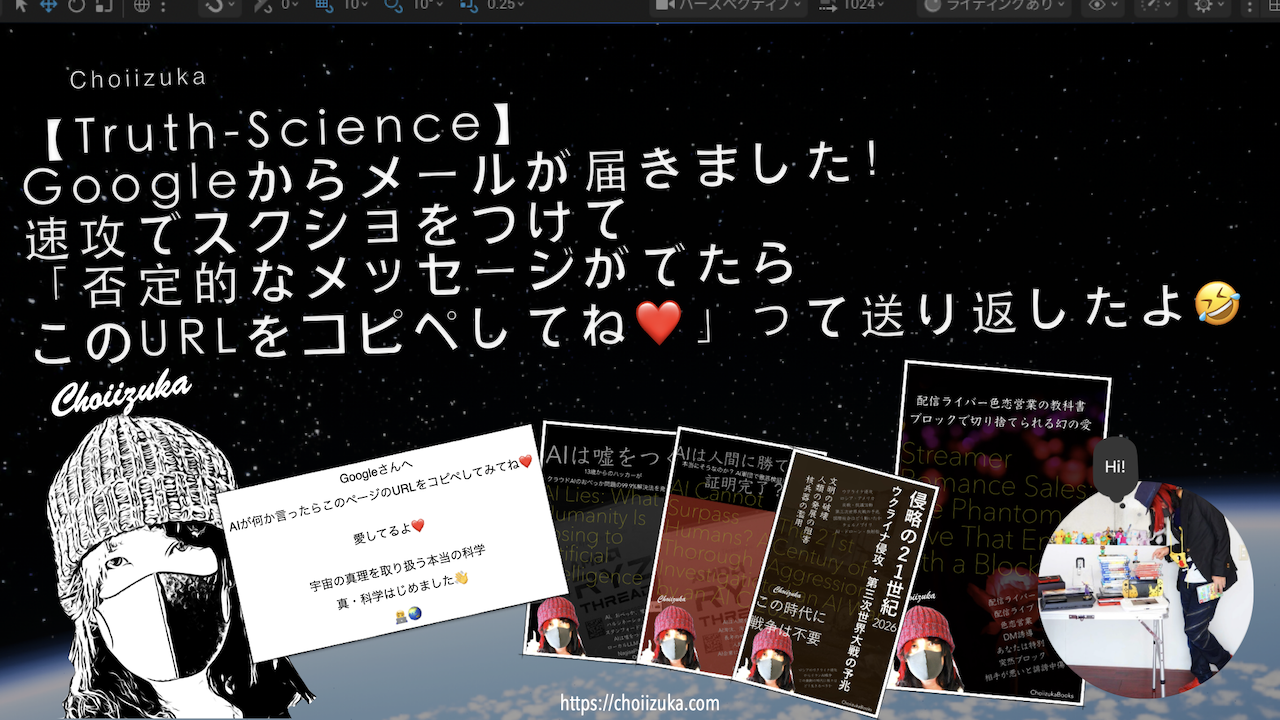Click the masked beanie avatar illustration
Viewport: 1280px width, 720px height.
point(160,570)
